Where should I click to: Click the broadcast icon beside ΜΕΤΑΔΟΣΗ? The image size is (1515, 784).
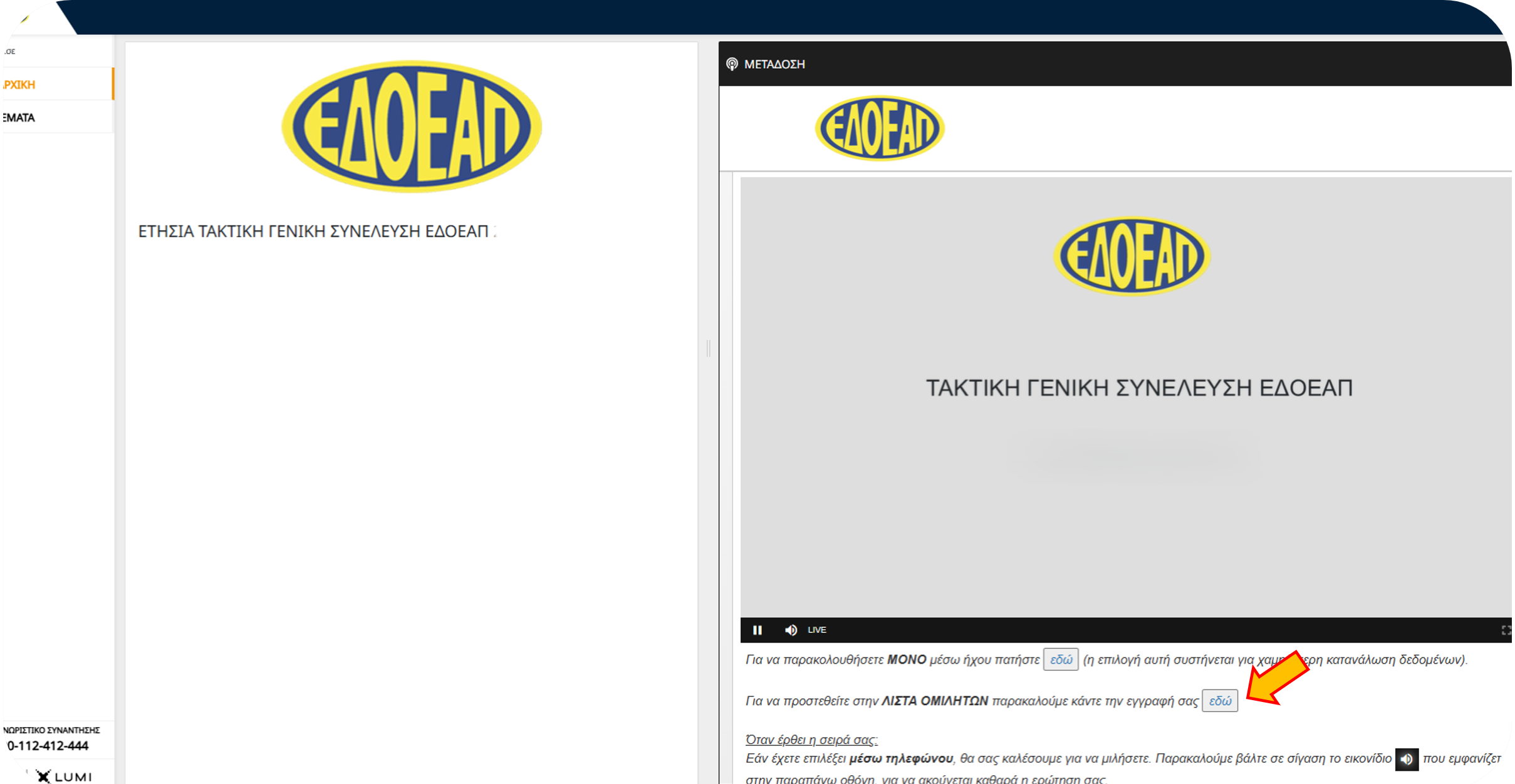pyautogui.click(x=732, y=64)
